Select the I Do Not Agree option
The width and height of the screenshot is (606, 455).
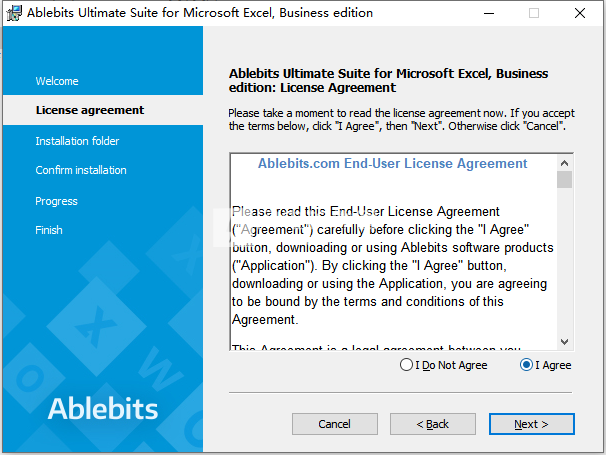[x=444, y=365]
